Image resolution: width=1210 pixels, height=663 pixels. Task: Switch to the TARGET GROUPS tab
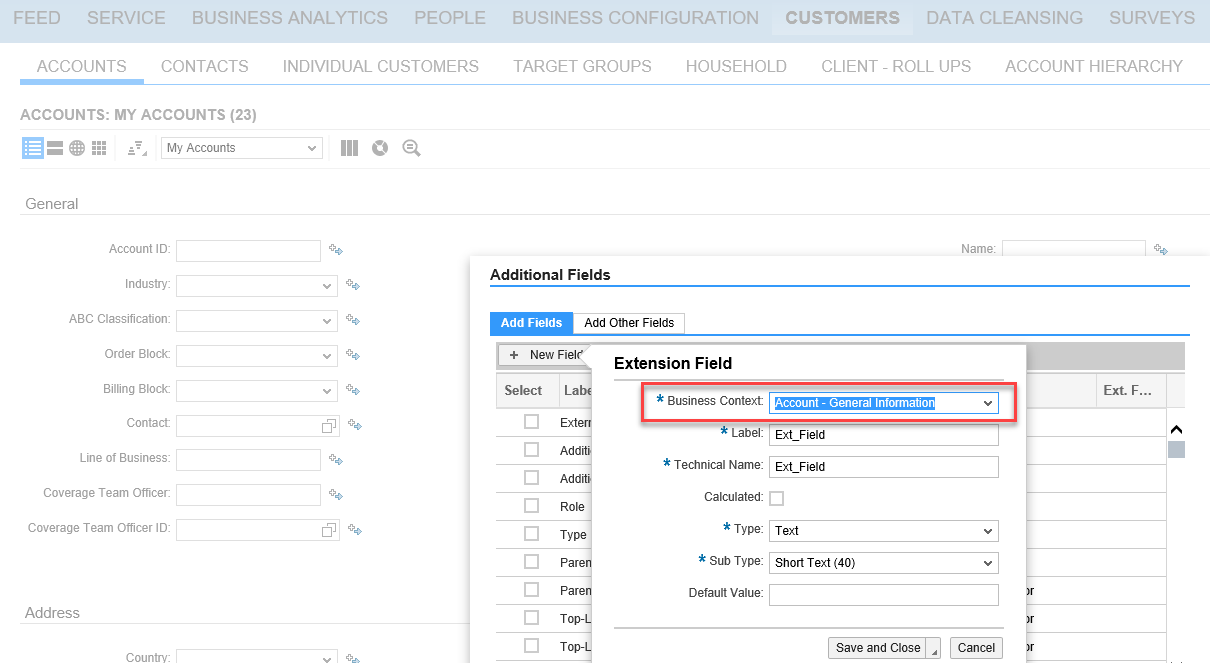[x=582, y=66]
